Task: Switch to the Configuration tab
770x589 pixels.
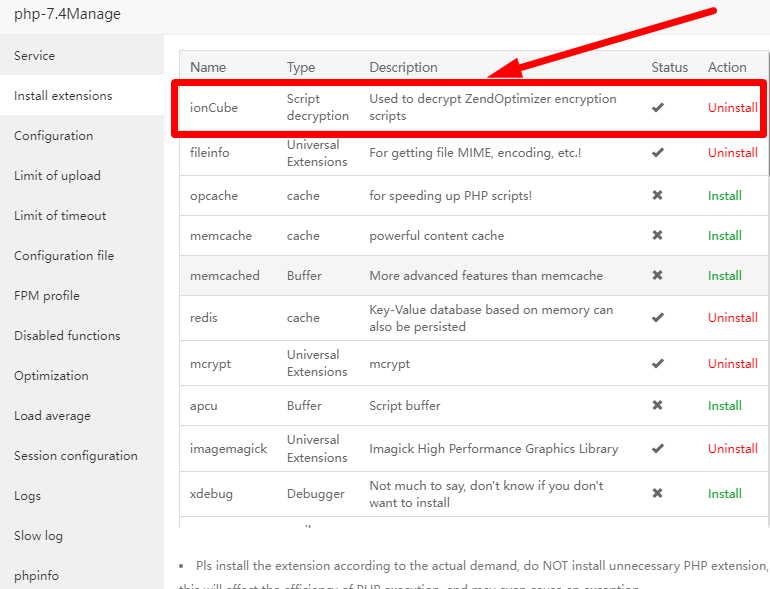Action: tap(54, 136)
